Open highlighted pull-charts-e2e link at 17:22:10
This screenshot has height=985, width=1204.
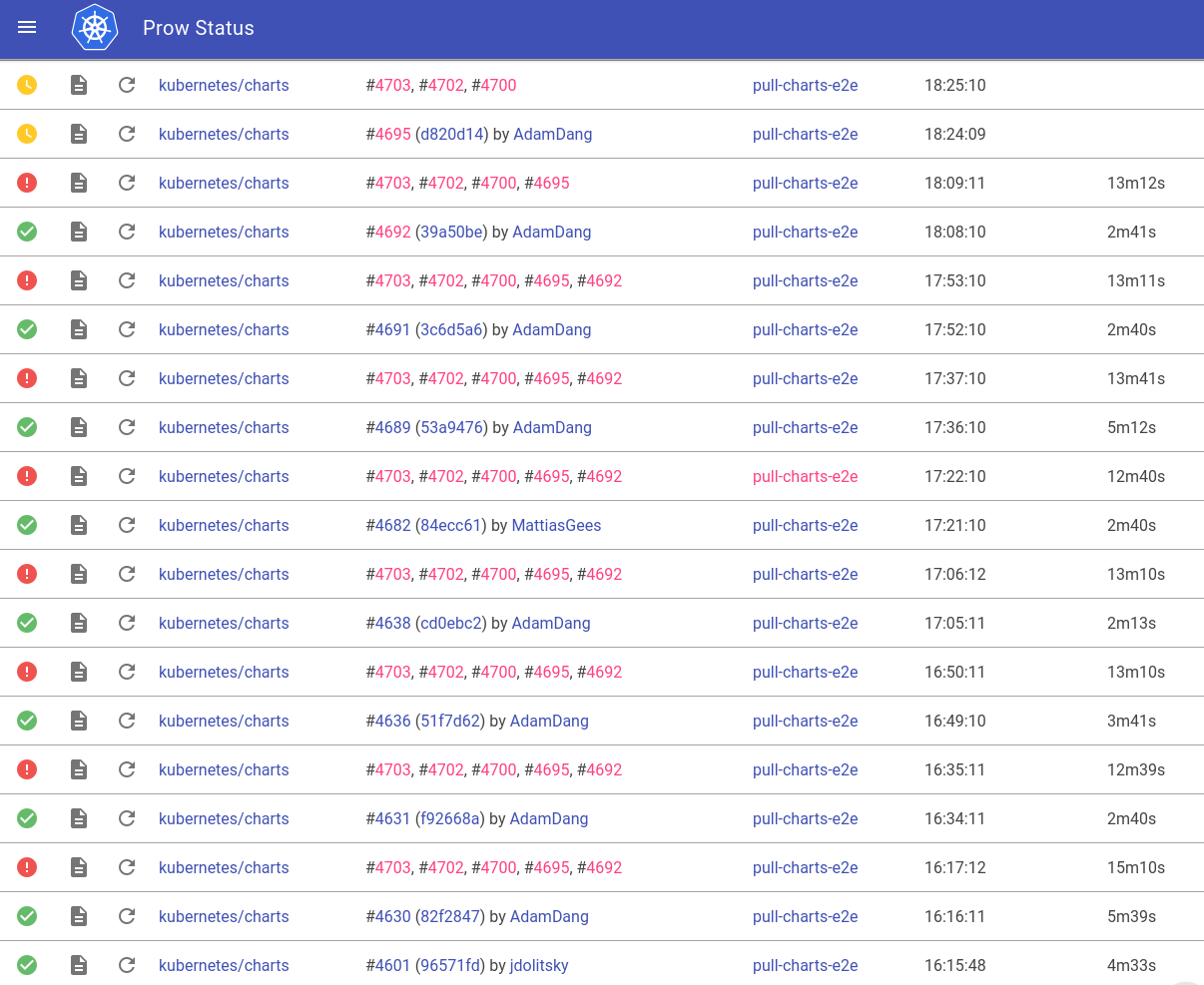point(806,476)
